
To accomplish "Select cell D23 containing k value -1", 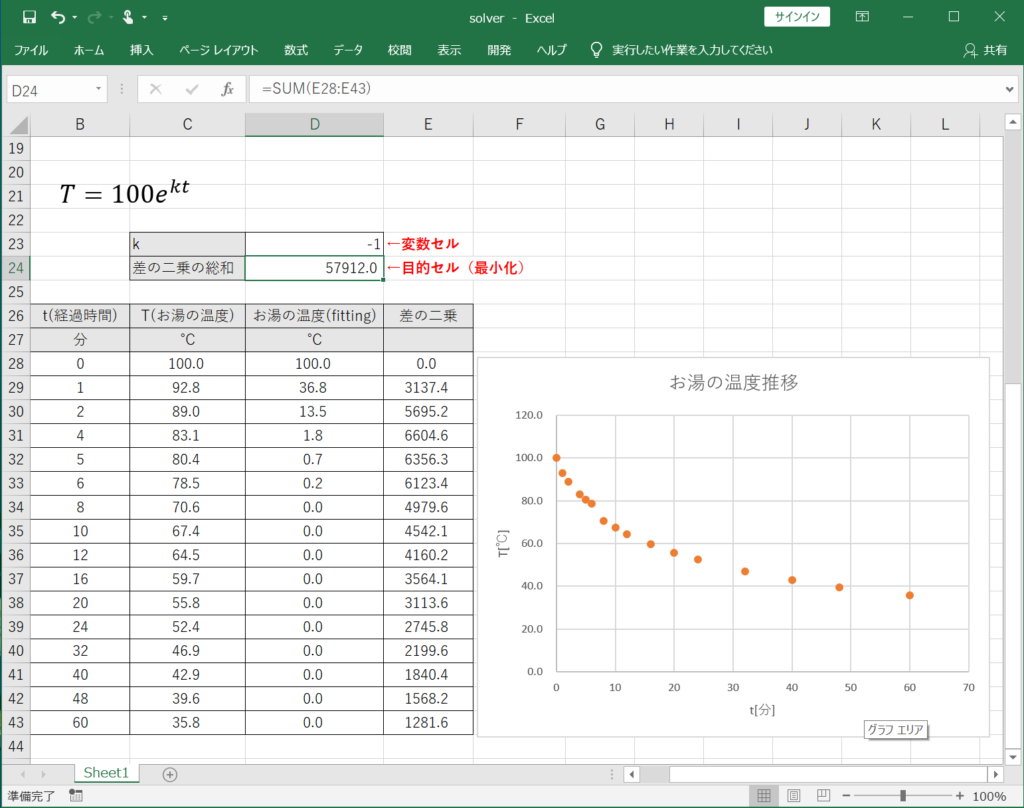I will (x=314, y=244).
